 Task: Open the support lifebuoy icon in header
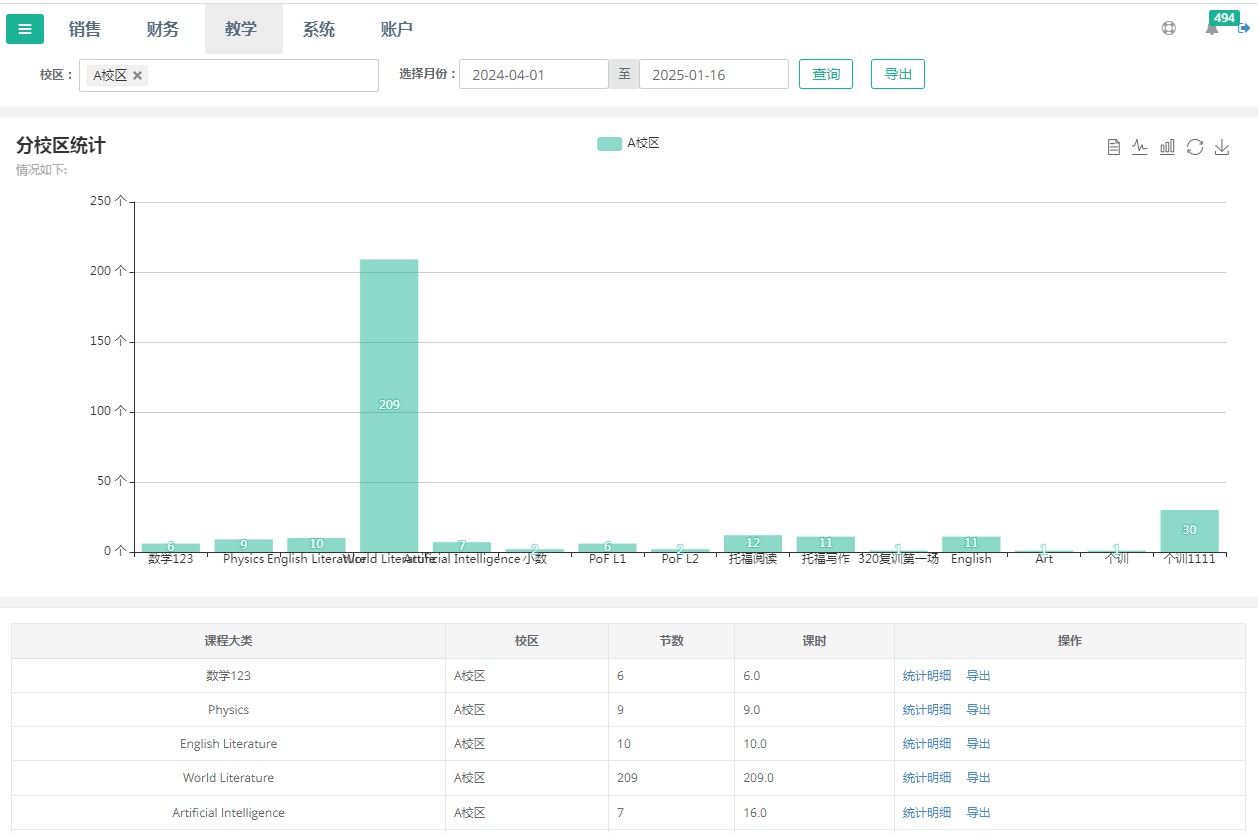click(1168, 29)
